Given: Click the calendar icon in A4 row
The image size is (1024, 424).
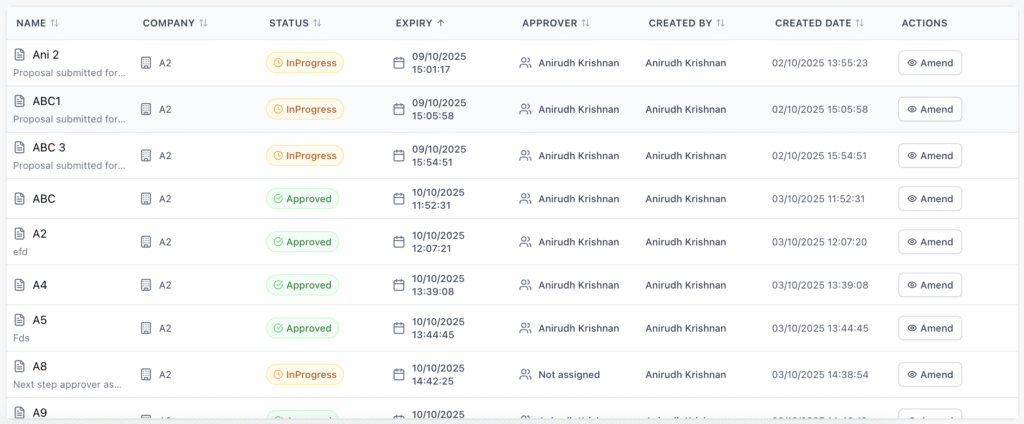Looking at the screenshot, I should click(x=399, y=285).
